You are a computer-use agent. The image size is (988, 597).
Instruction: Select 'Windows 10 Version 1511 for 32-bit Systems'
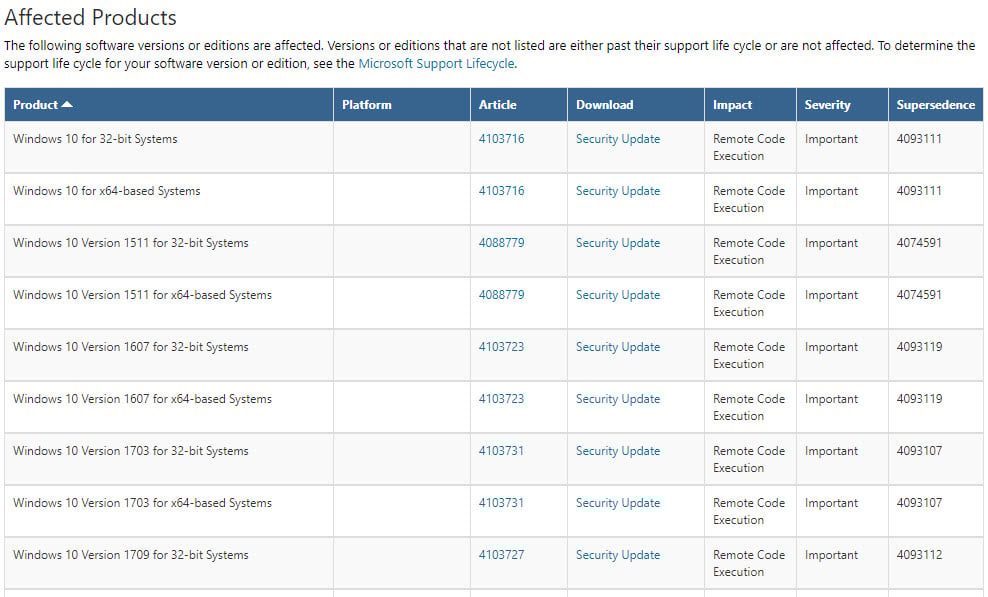point(130,243)
